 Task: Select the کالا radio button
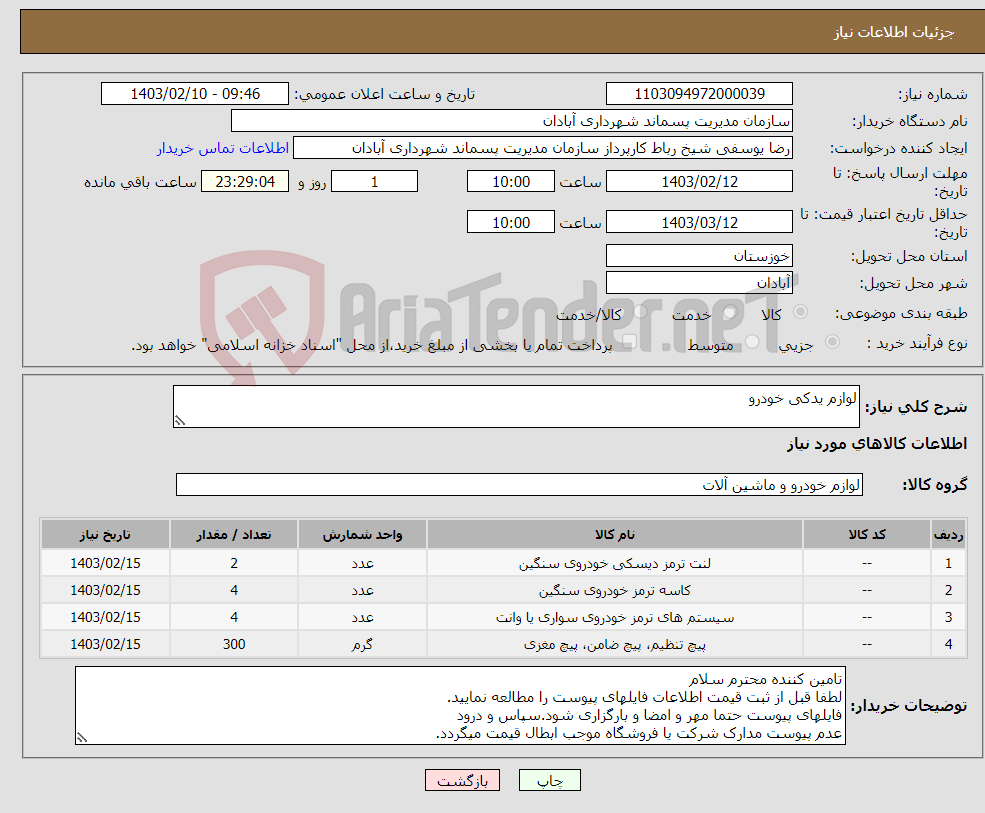[x=800, y=312]
